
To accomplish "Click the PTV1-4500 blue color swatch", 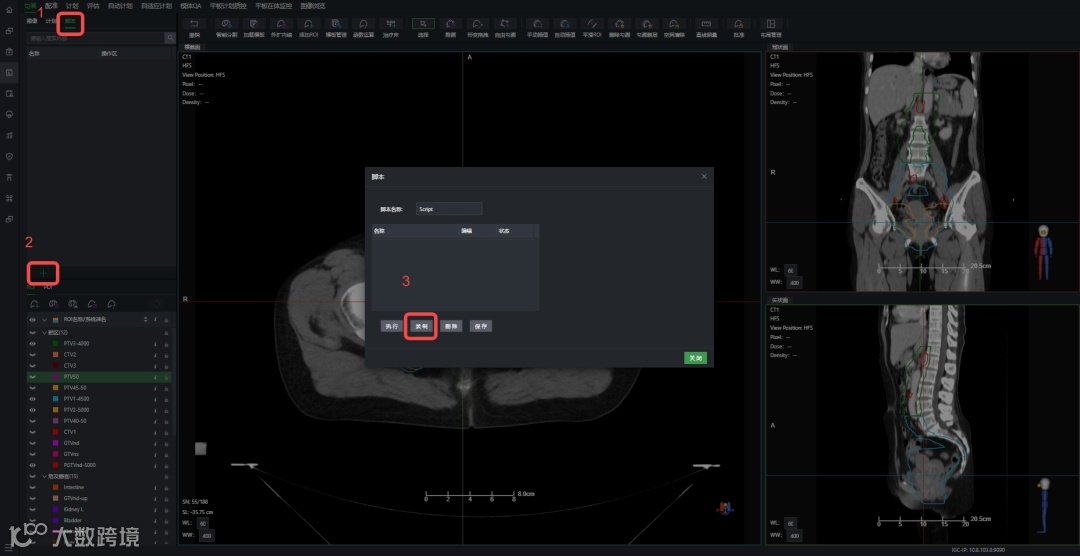I will coord(56,399).
